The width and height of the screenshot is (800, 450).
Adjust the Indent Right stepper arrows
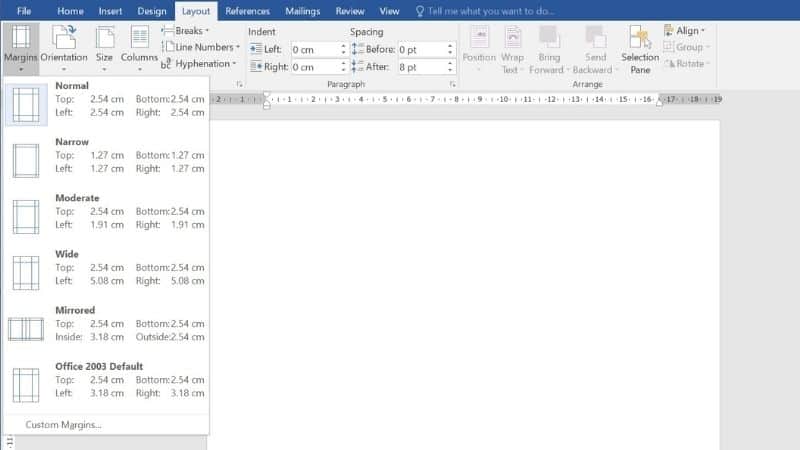point(343,67)
